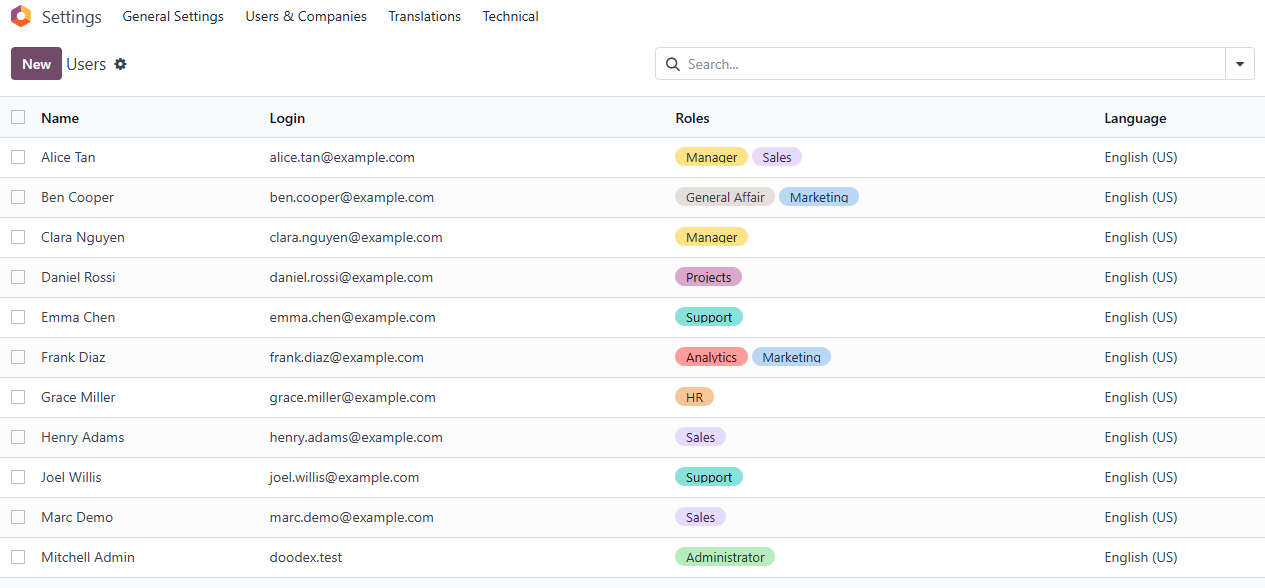This screenshot has width=1265, height=588.
Task: Open the Joel Willis user record
Action: pos(71,477)
